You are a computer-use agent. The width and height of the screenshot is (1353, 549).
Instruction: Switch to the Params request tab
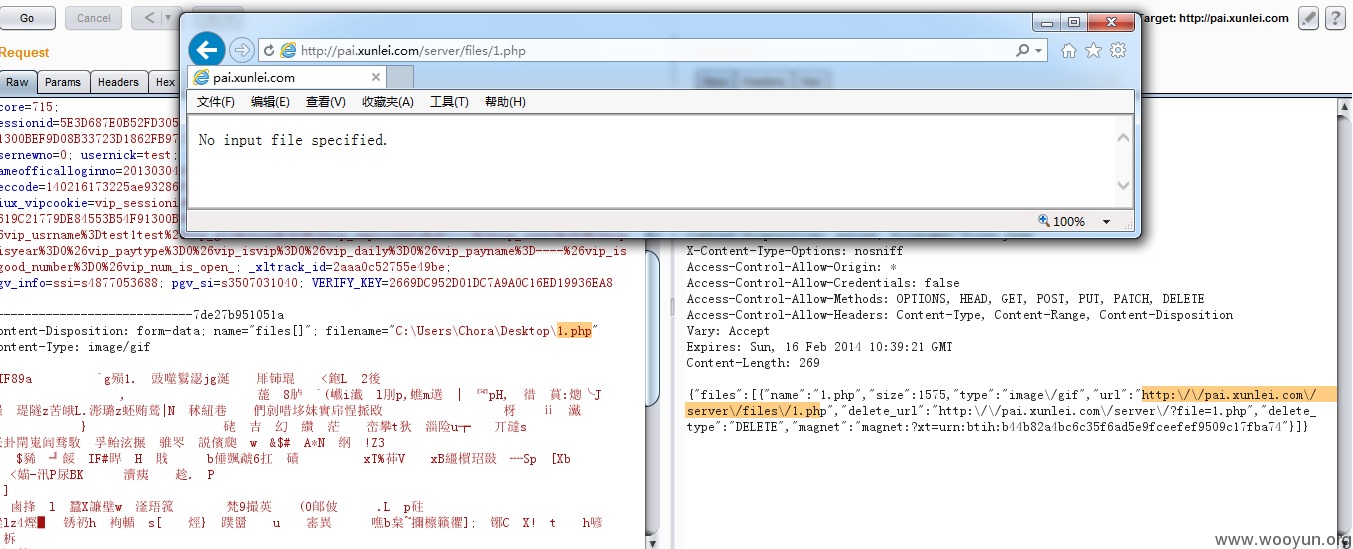[x=63, y=82]
